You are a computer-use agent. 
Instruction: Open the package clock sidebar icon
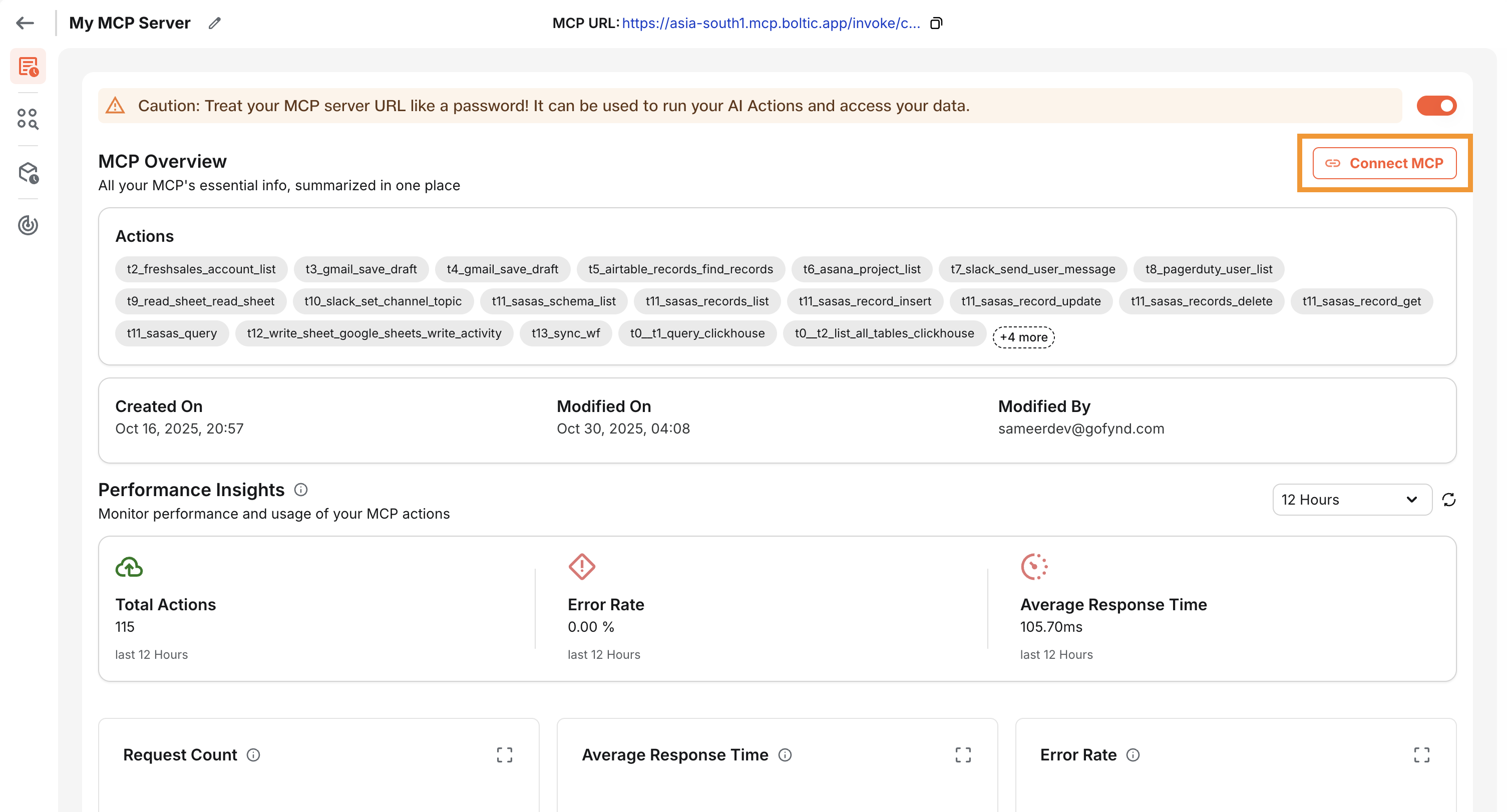(x=28, y=173)
